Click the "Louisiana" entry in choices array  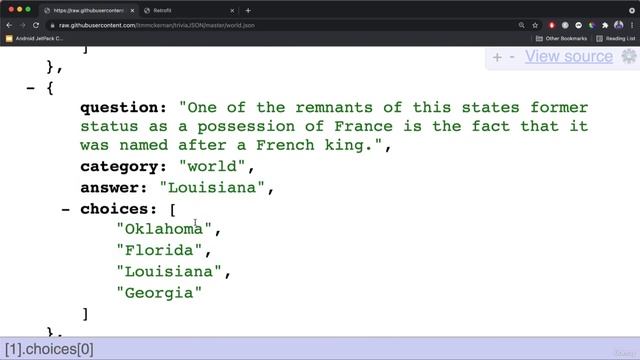tap(169, 271)
